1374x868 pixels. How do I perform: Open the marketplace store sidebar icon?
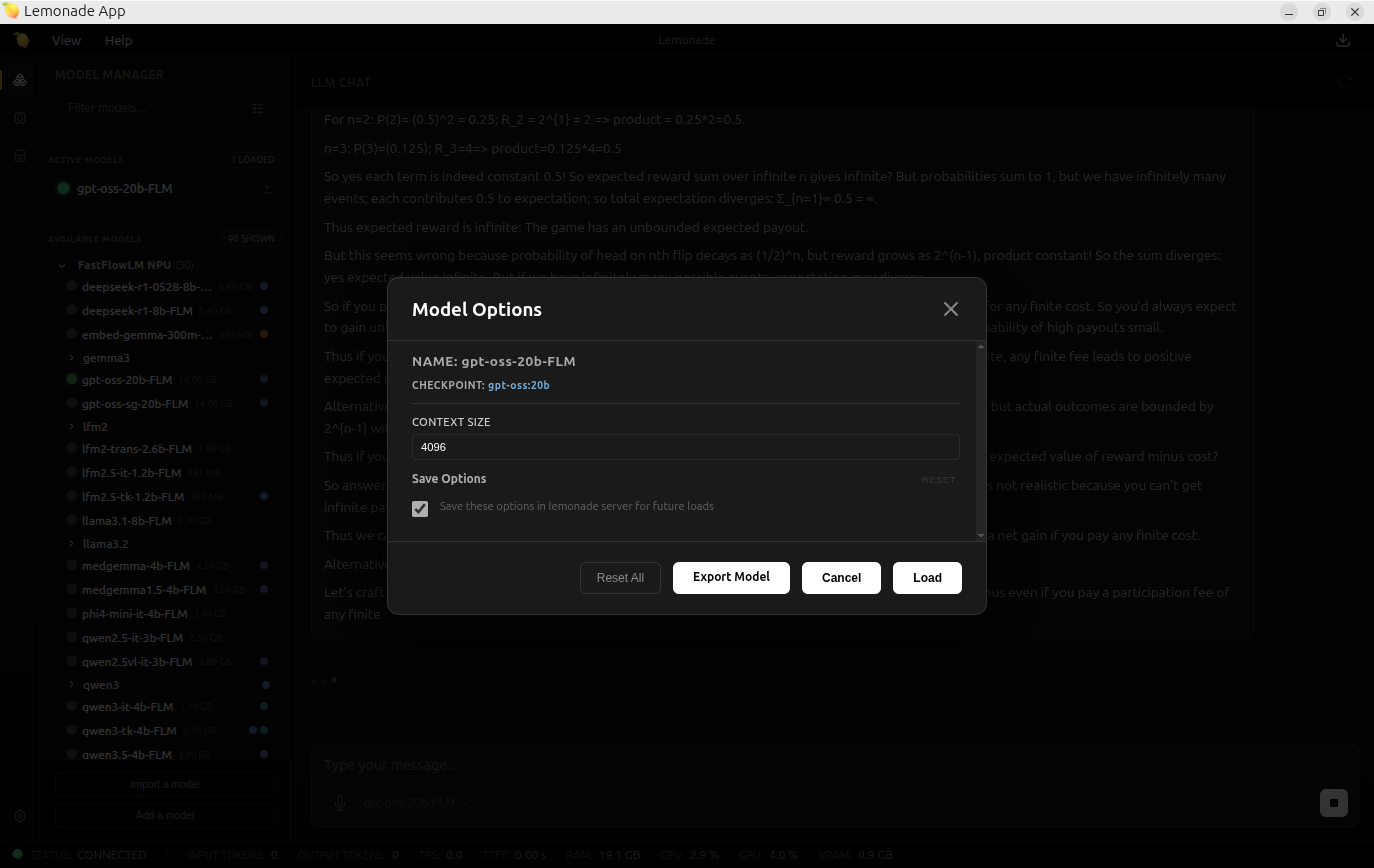[x=20, y=156]
